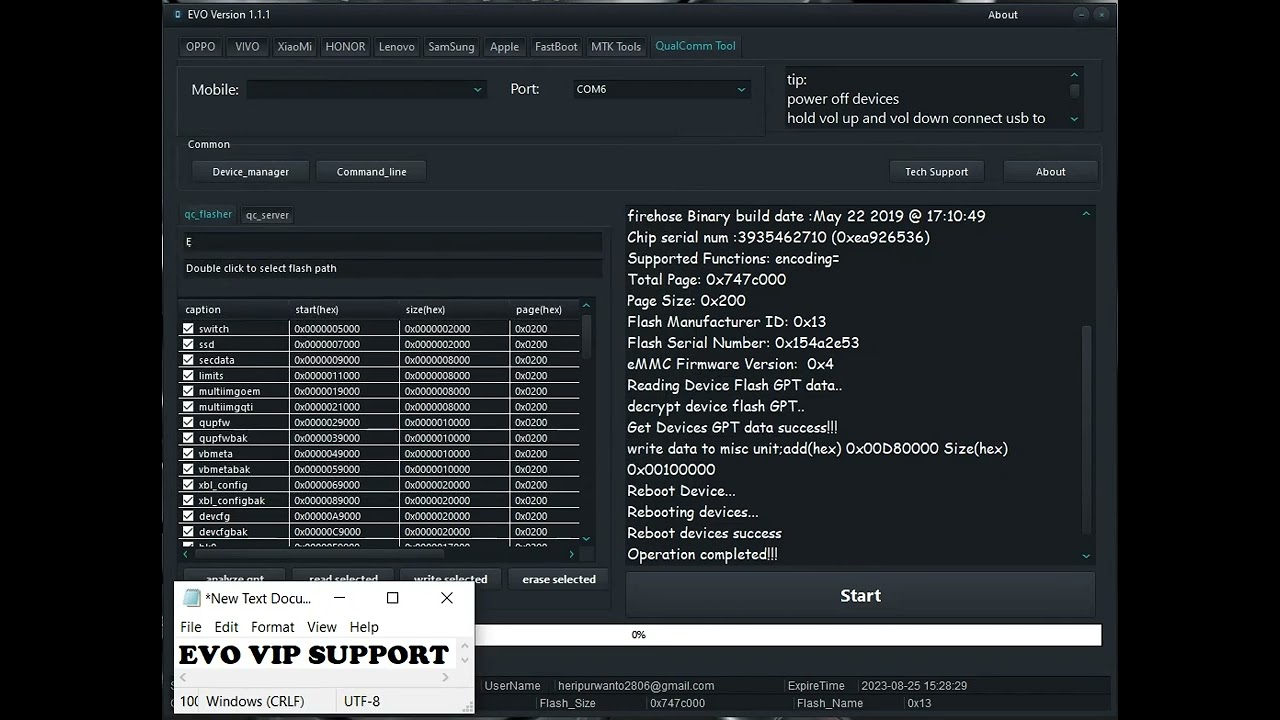Click the 'Operation completed!!!' log line
The width and height of the screenshot is (1280, 720).
point(702,554)
